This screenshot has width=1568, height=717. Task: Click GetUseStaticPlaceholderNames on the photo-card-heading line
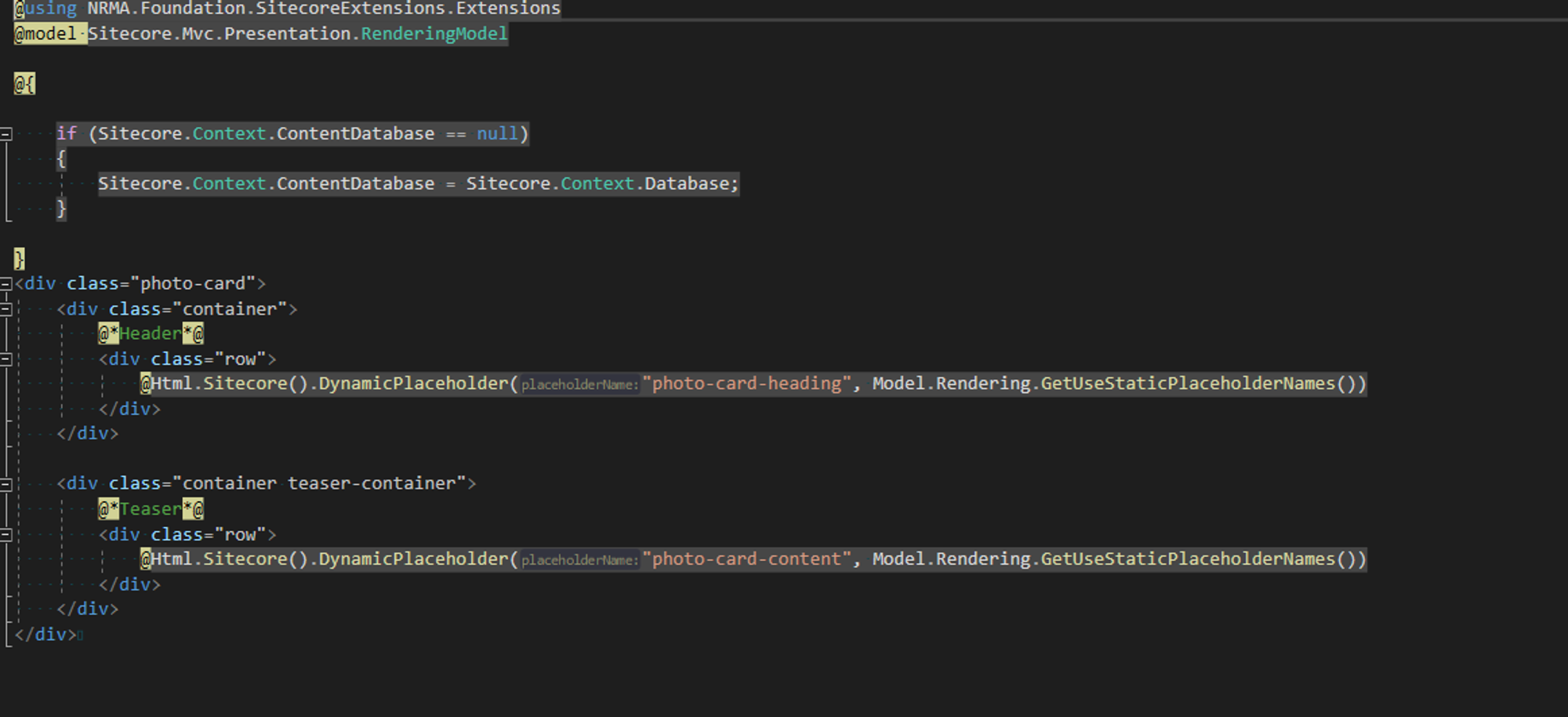pyautogui.click(x=1188, y=384)
